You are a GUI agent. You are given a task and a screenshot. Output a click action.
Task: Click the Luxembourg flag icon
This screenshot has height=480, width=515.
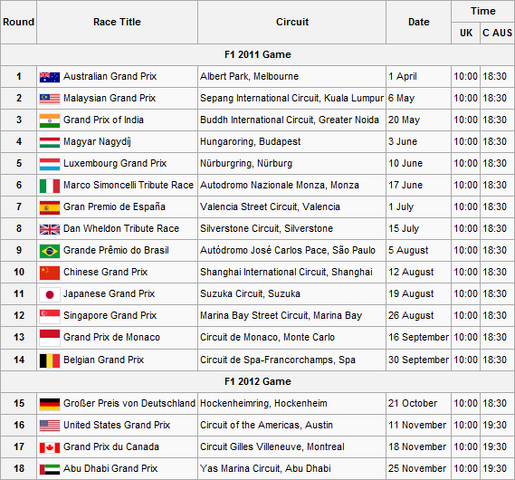(50, 164)
